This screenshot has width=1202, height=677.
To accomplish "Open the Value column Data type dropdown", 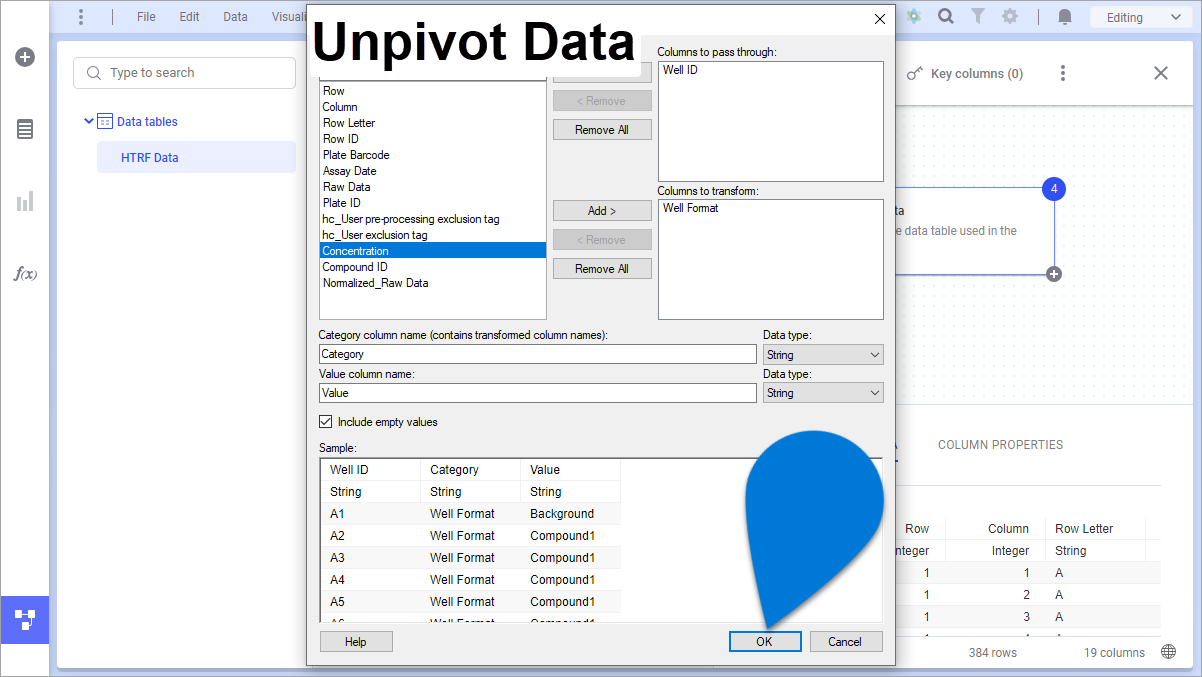I will coord(823,393).
